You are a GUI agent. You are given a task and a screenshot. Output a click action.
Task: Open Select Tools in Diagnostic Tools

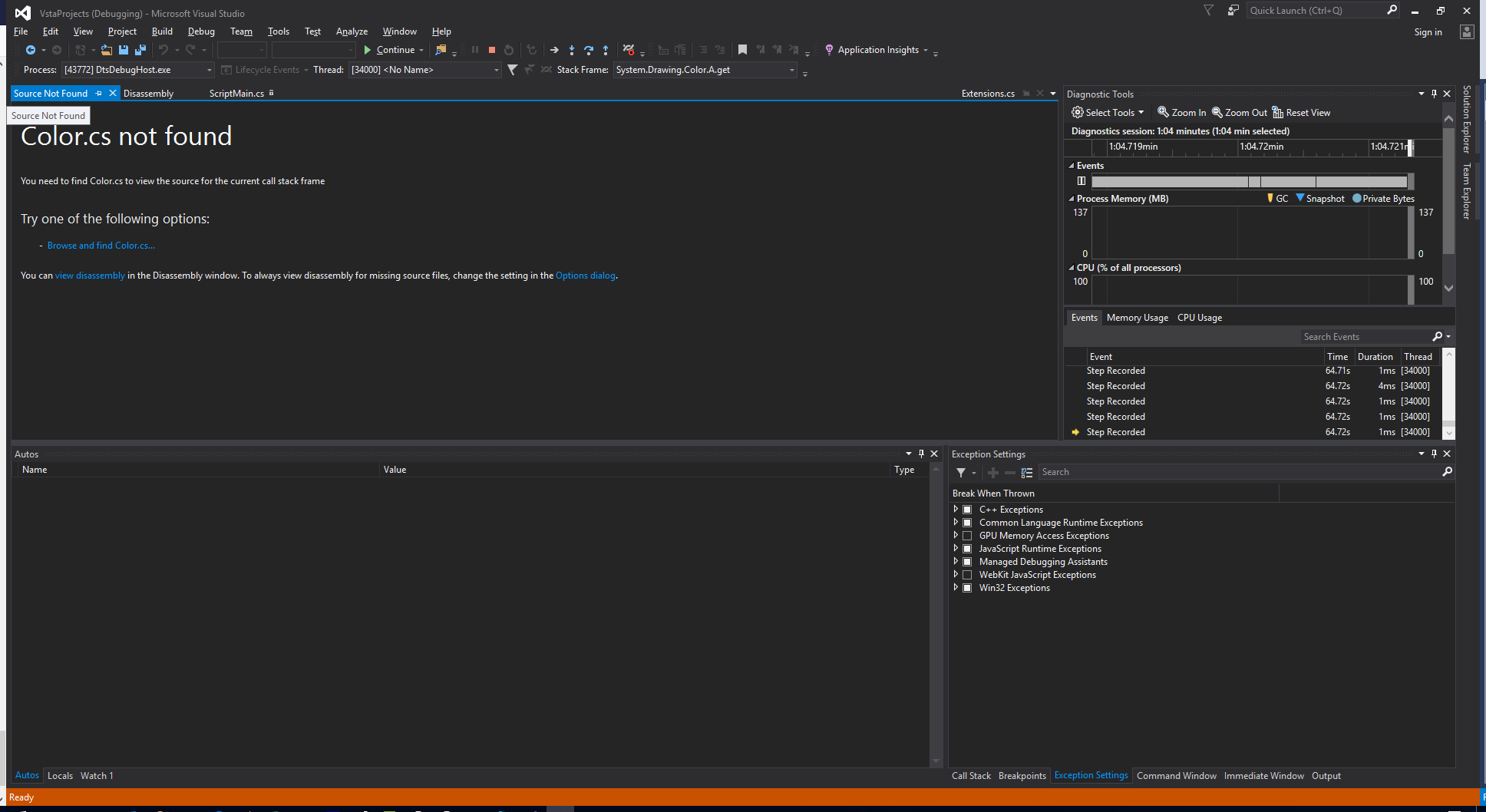pyautogui.click(x=1108, y=112)
